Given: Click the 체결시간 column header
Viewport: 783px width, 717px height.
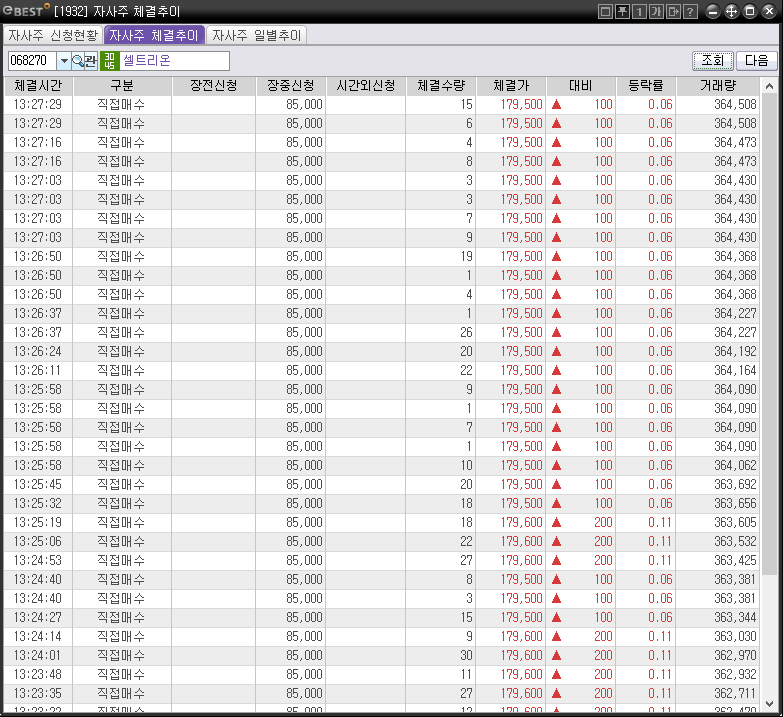Looking at the screenshot, I should coord(38,86).
